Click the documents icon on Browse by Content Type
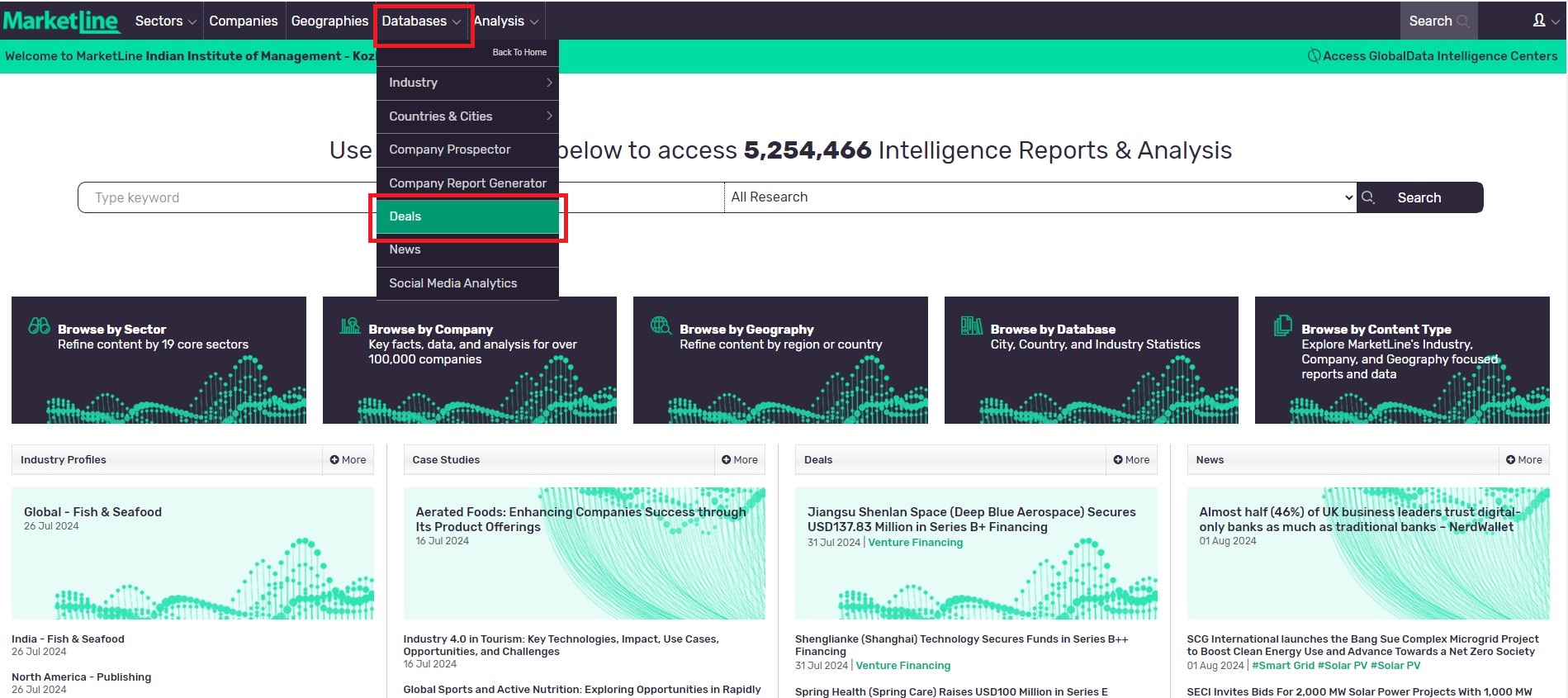The height and width of the screenshot is (698, 1568). coord(1282,325)
